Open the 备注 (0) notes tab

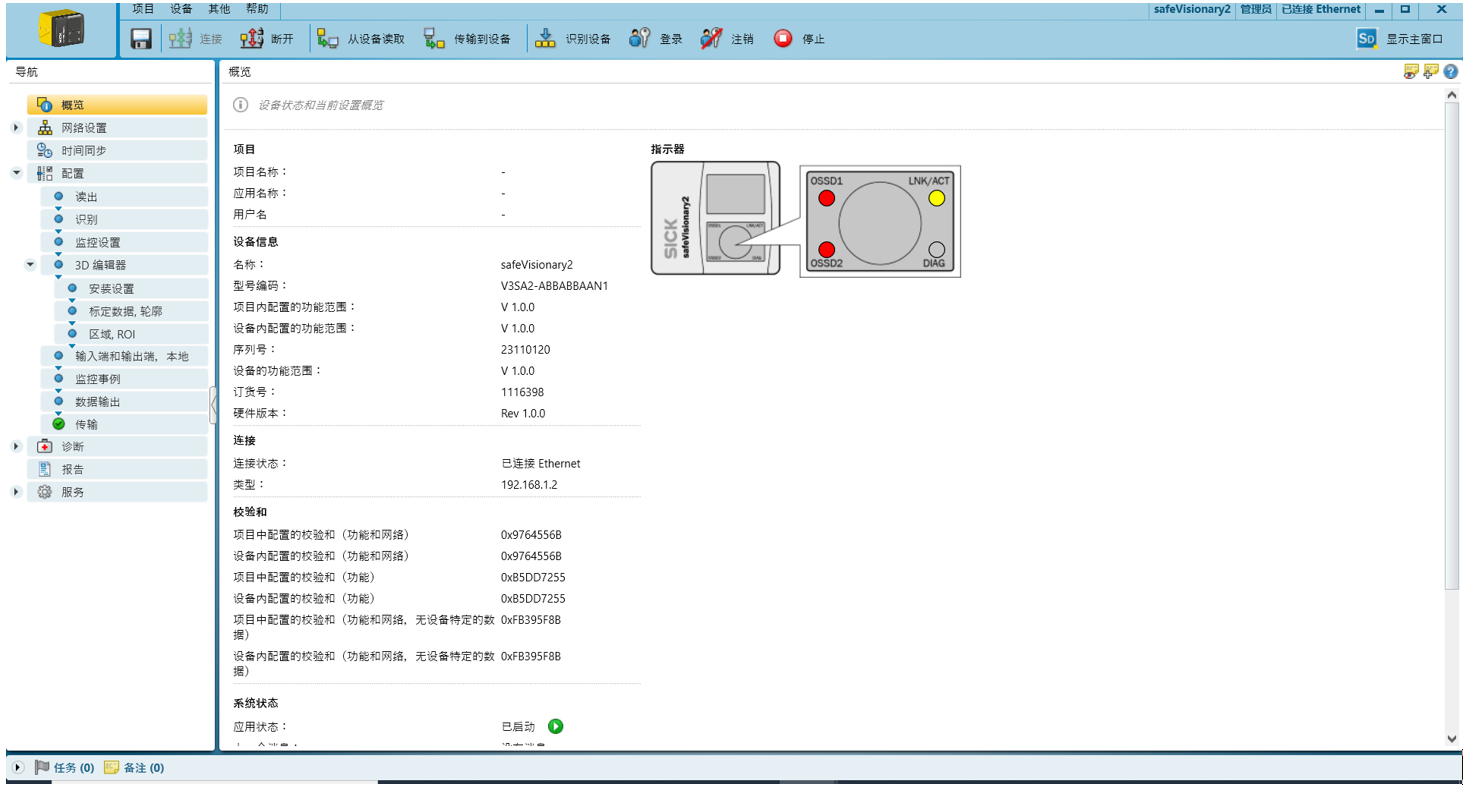[134, 768]
